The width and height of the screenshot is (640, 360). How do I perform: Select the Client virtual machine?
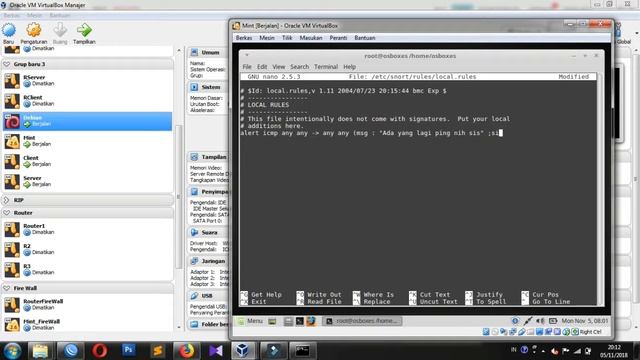click(87, 162)
